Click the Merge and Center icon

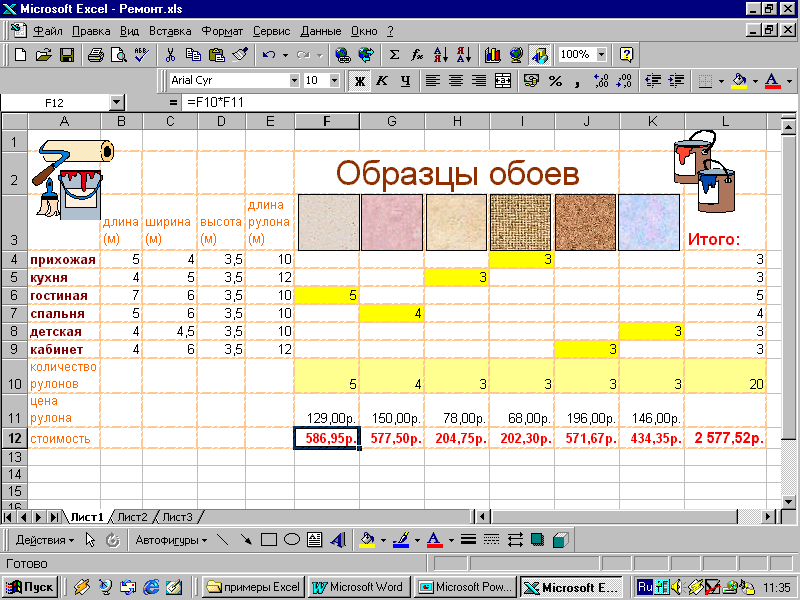(503, 81)
